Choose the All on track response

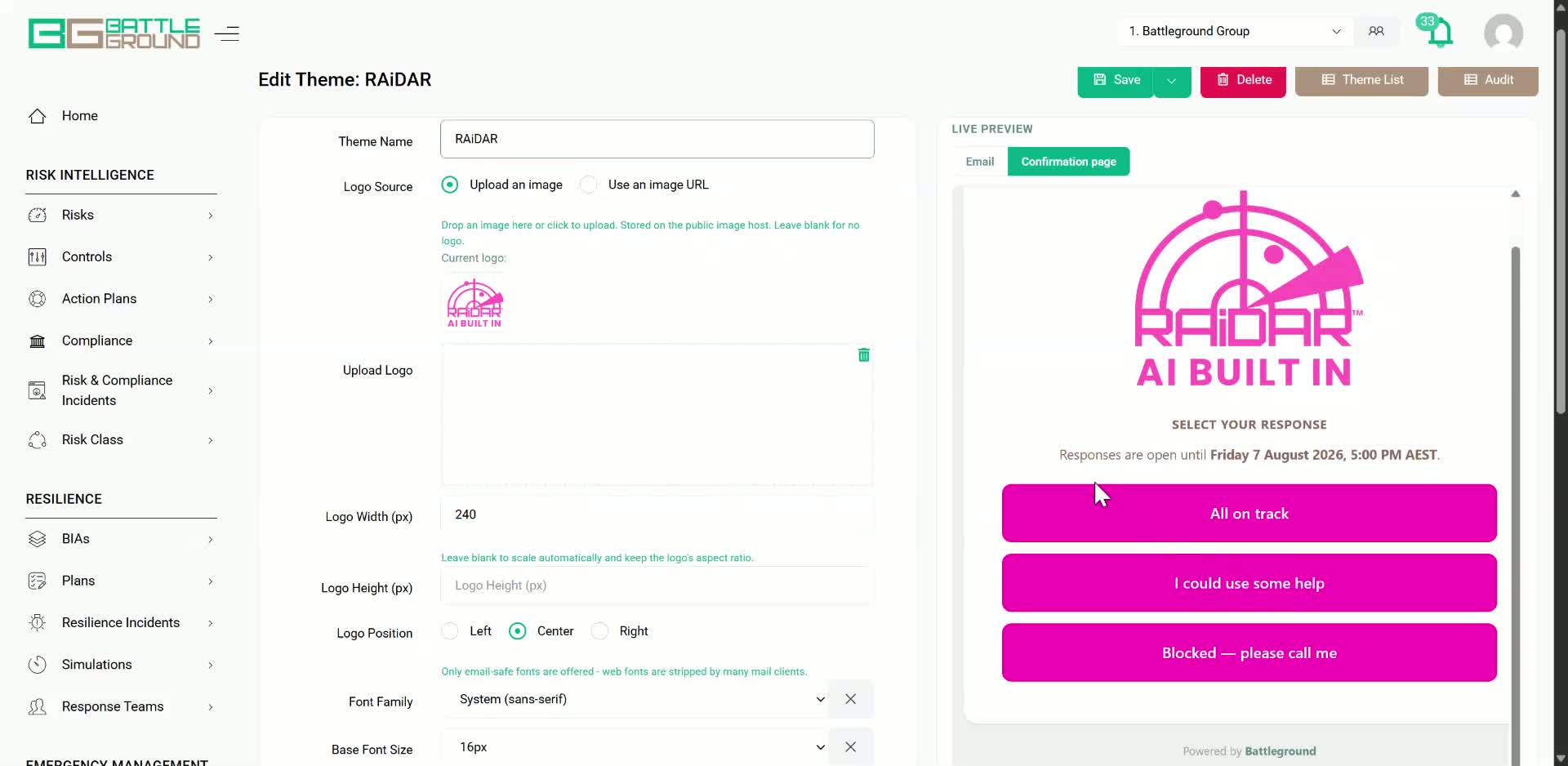pos(1249,514)
